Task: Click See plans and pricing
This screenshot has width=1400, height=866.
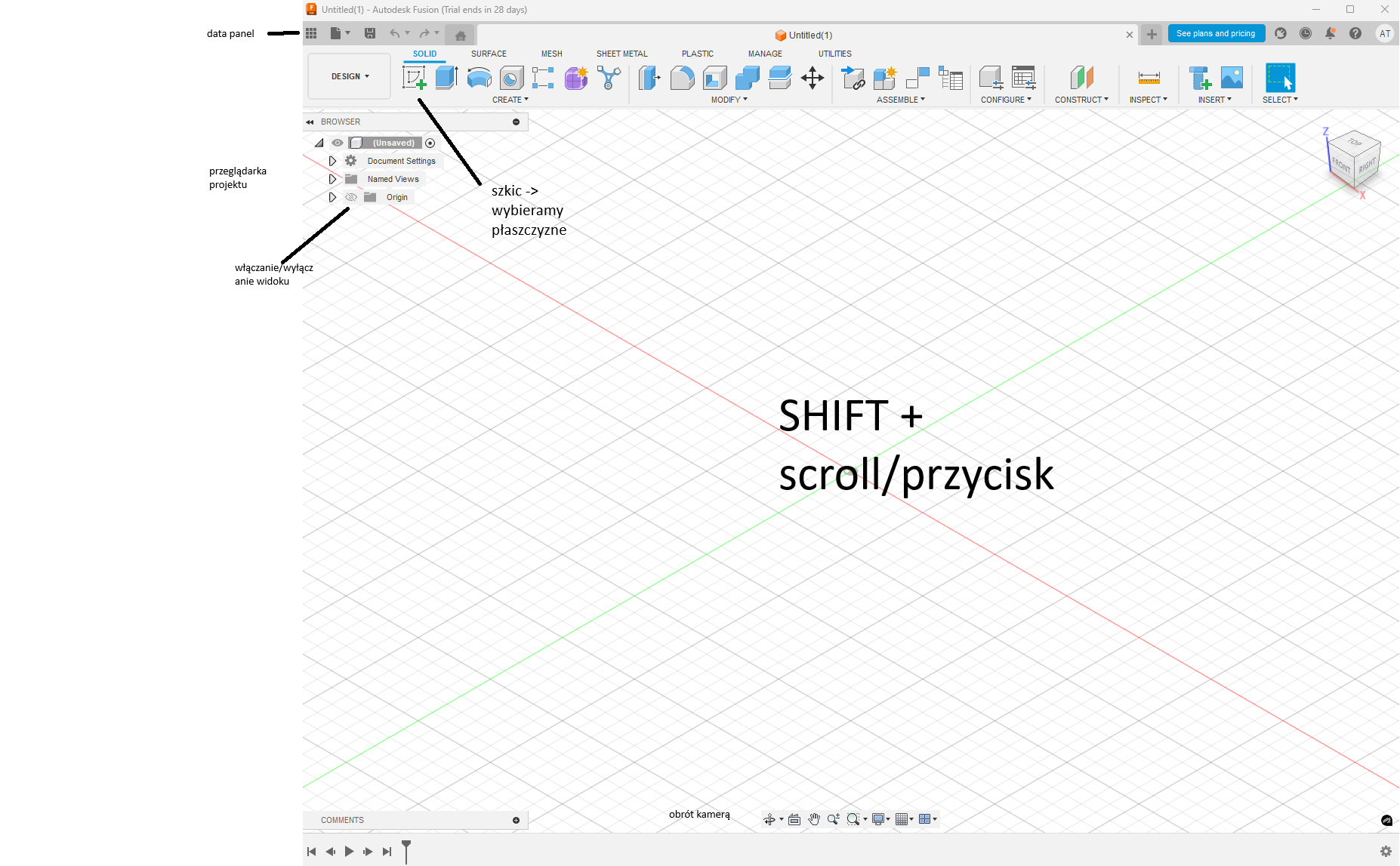Action: pos(1216,33)
